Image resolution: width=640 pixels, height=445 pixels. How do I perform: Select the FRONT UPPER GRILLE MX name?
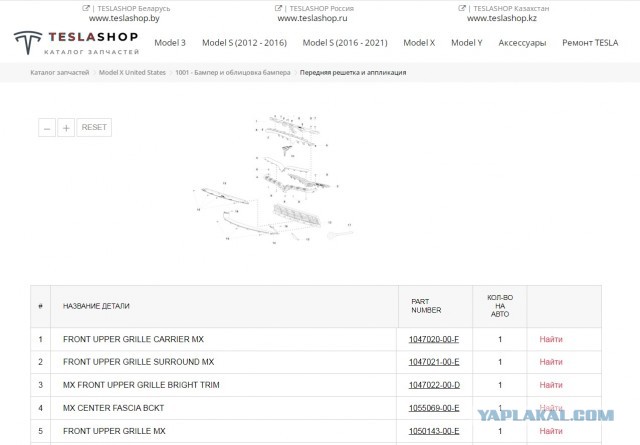click(114, 431)
